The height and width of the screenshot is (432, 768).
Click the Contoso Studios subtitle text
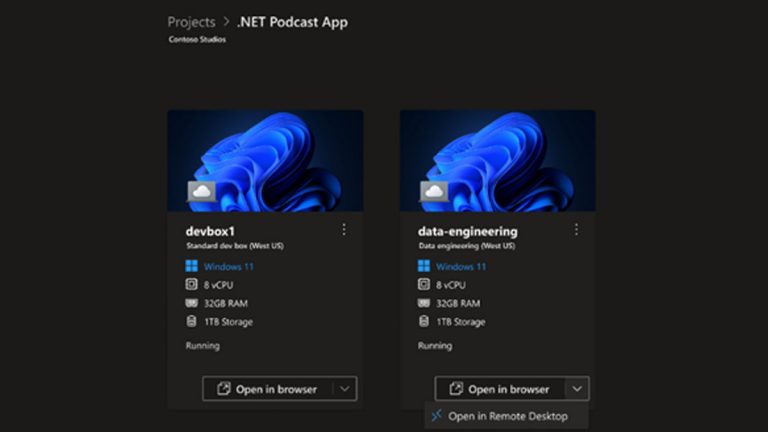pyautogui.click(x=197, y=39)
